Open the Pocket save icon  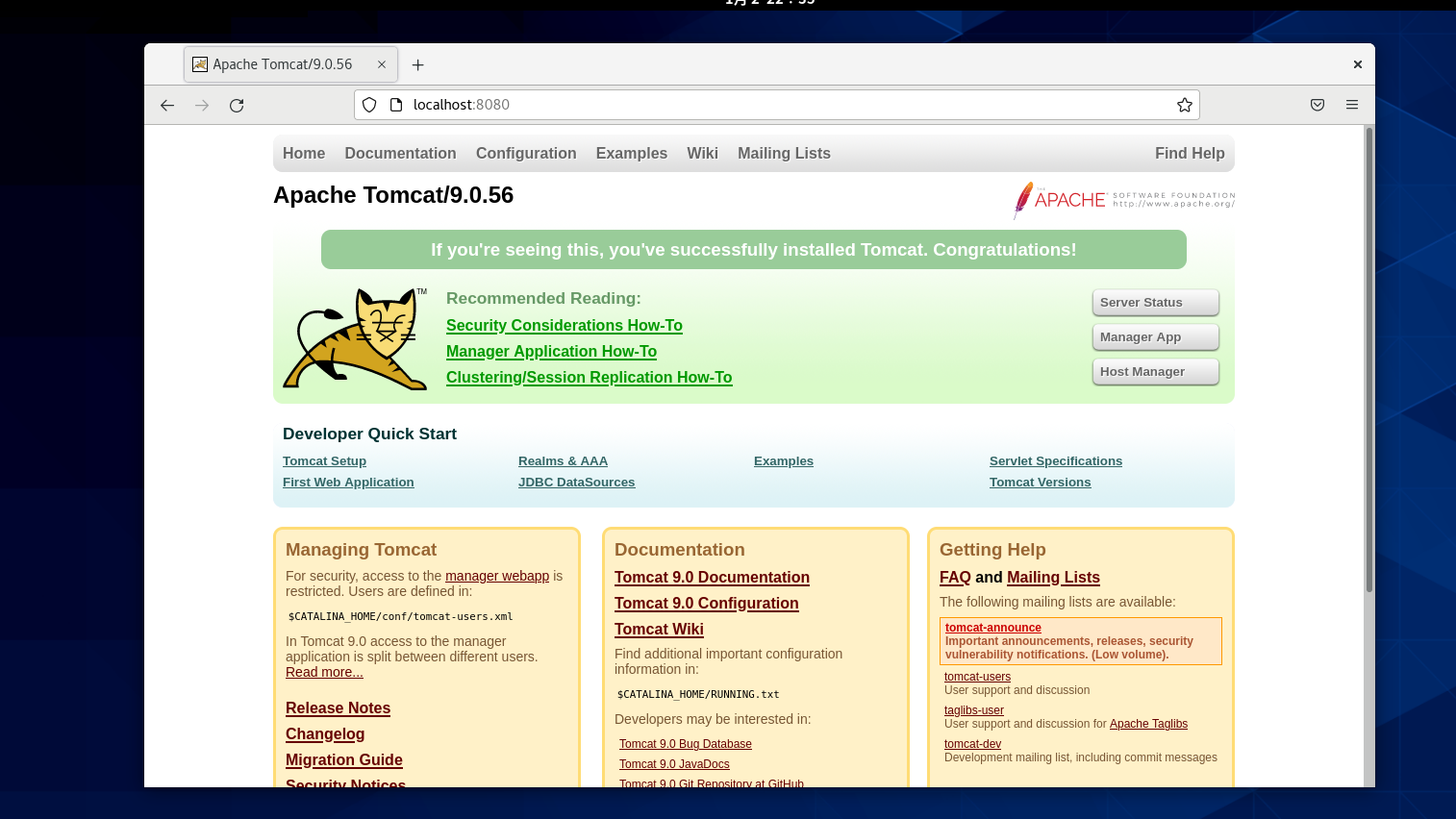coord(1318,105)
